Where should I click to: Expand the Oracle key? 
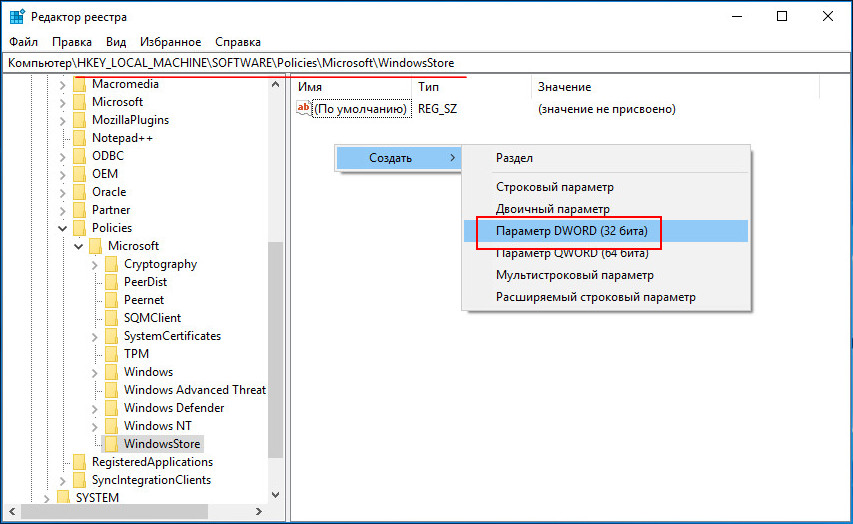(x=63, y=193)
